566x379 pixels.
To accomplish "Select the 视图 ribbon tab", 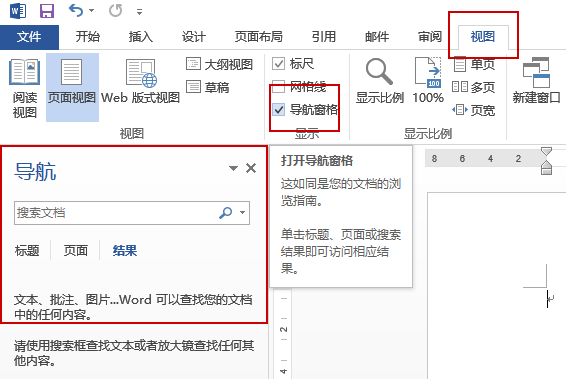I will 483,36.
